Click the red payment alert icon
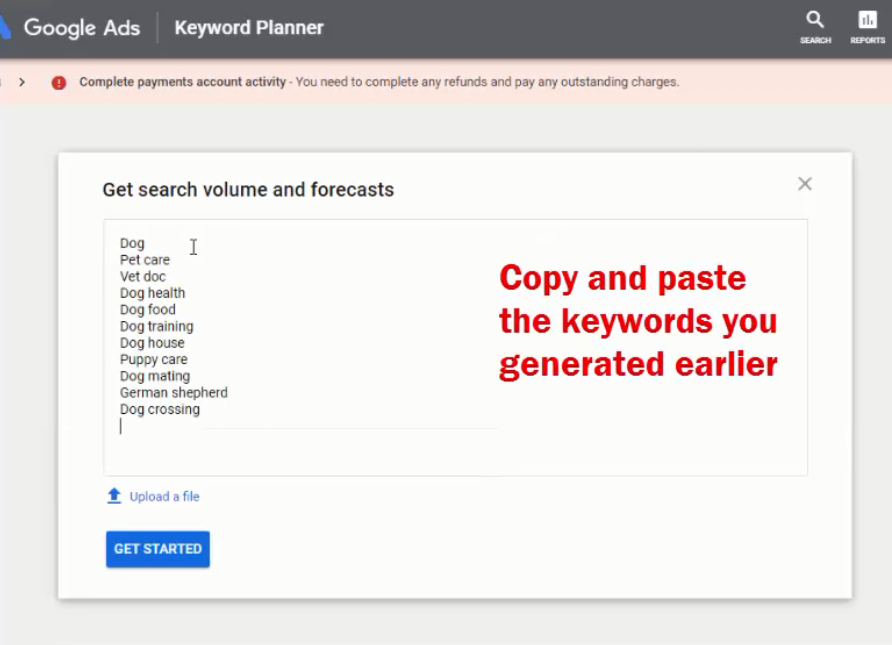This screenshot has width=892, height=645. (x=59, y=83)
